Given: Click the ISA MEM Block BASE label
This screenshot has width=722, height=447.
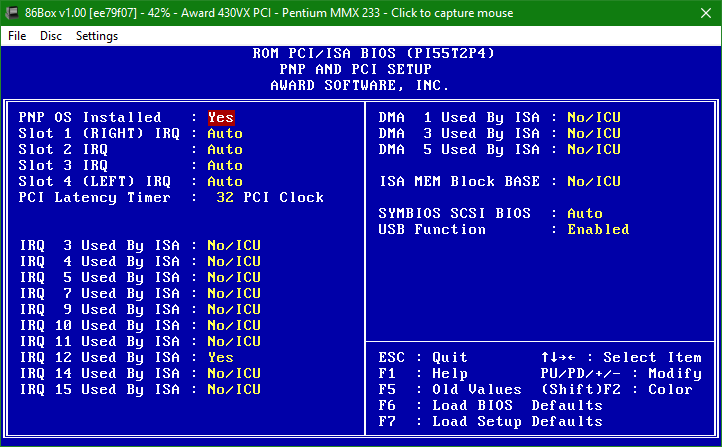Looking at the screenshot, I should point(459,181).
